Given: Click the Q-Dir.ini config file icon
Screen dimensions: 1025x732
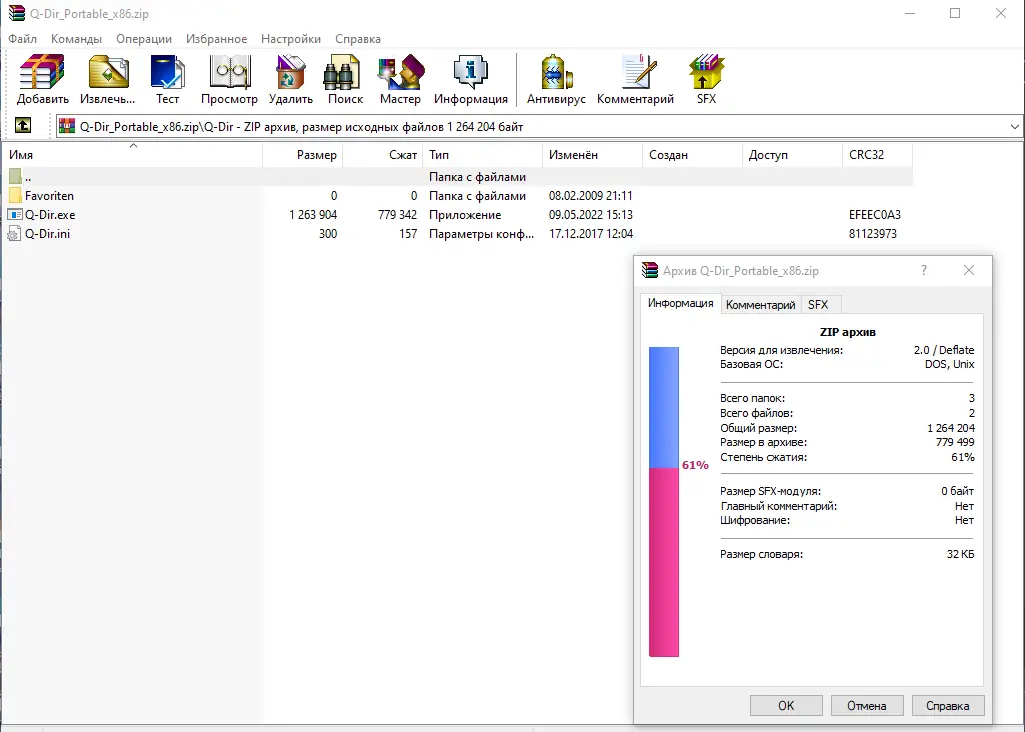Looking at the screenshot, I should 14,233.
